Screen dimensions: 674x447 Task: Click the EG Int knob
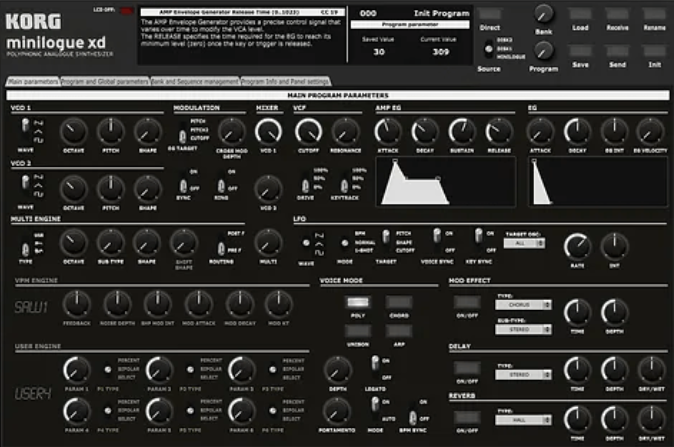pyautogui.click(x=614, y=132)
